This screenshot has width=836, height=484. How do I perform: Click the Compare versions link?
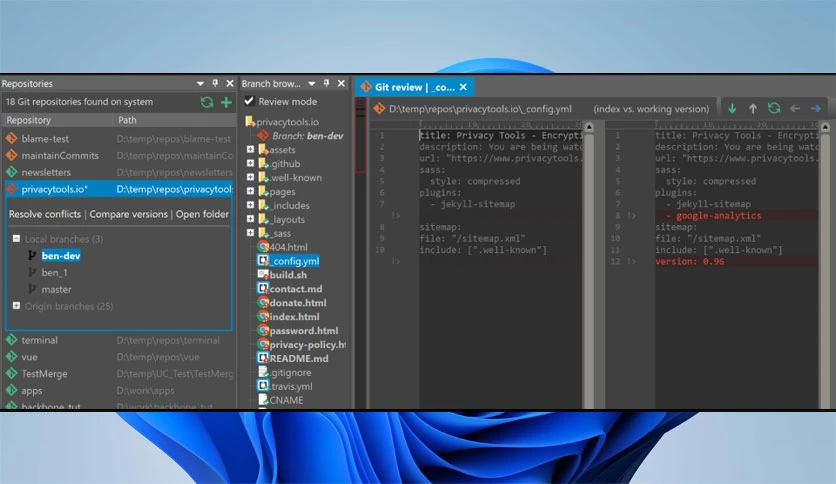click(x=128, y=214)
